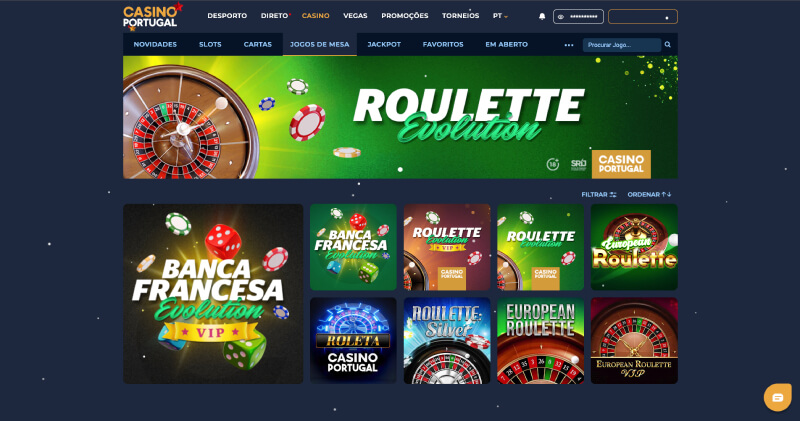Go to the Desporto section
The width and height of the screenshot is (800, 421).
click(x=227, y=16)
